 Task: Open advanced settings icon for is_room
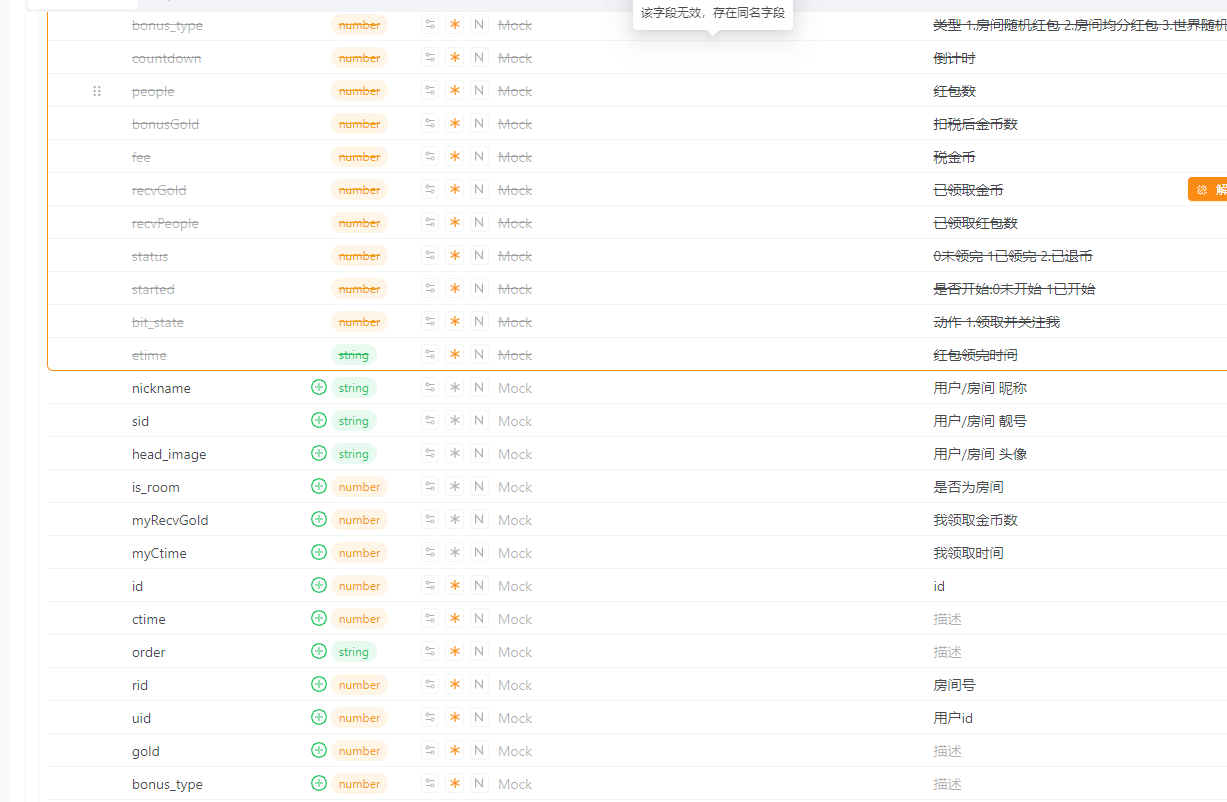430,486
